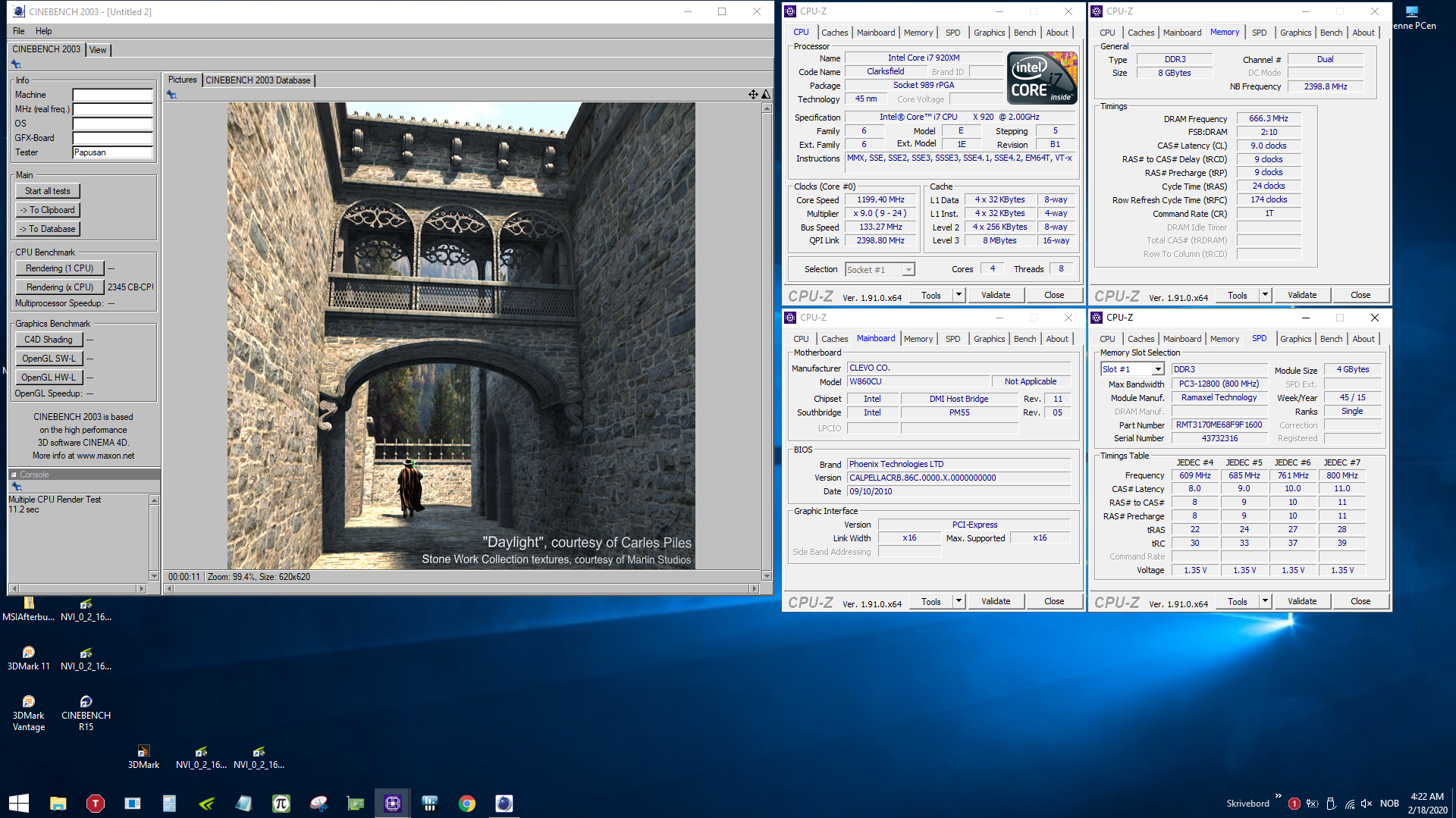The height and width of the screenshot is (818, 1456).
Task: Open Caches tab in CPU-Z CPU window
Action: (x=834, y=33)
